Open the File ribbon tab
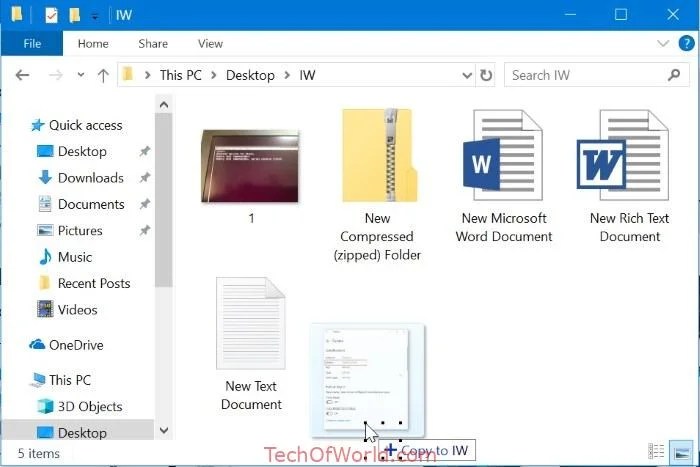Image resolution: width=700 pixels, height=467 pixels. coord(32,44)
